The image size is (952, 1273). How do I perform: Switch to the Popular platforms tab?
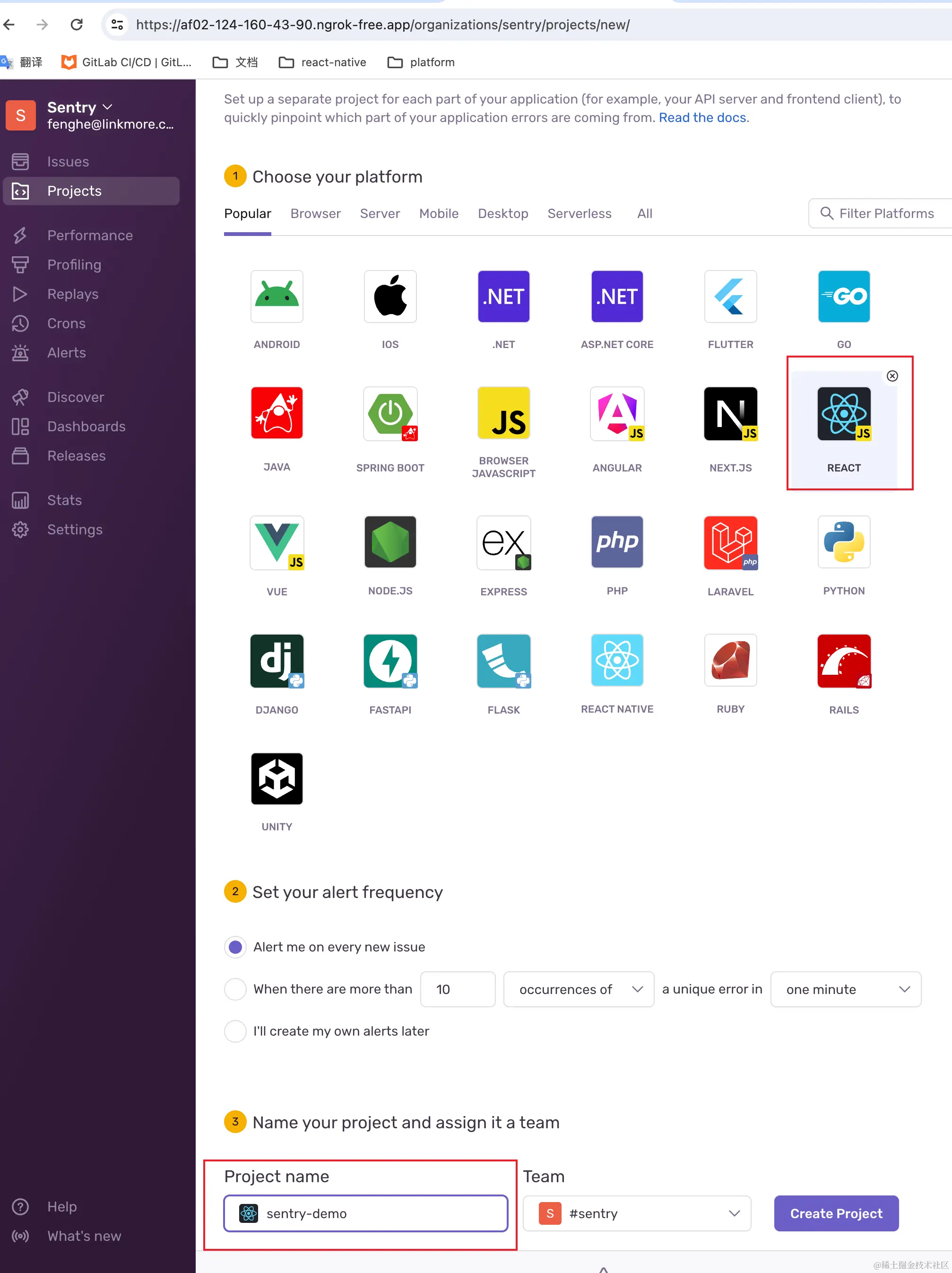pyautogui.click(x=247, y=214)
